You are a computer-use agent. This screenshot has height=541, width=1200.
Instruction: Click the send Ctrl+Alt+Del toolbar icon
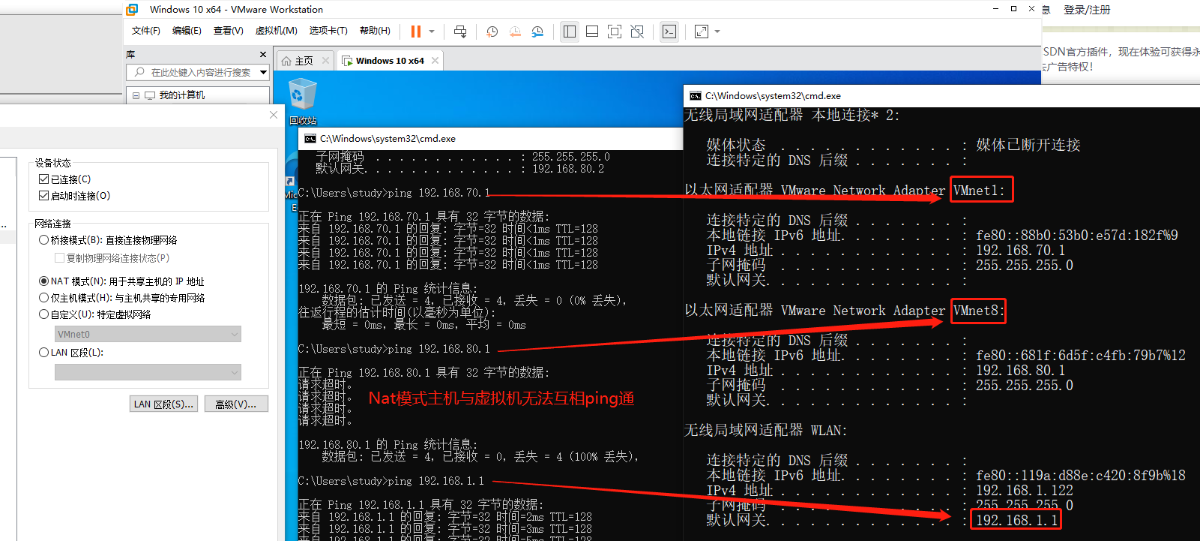(460, 31)
